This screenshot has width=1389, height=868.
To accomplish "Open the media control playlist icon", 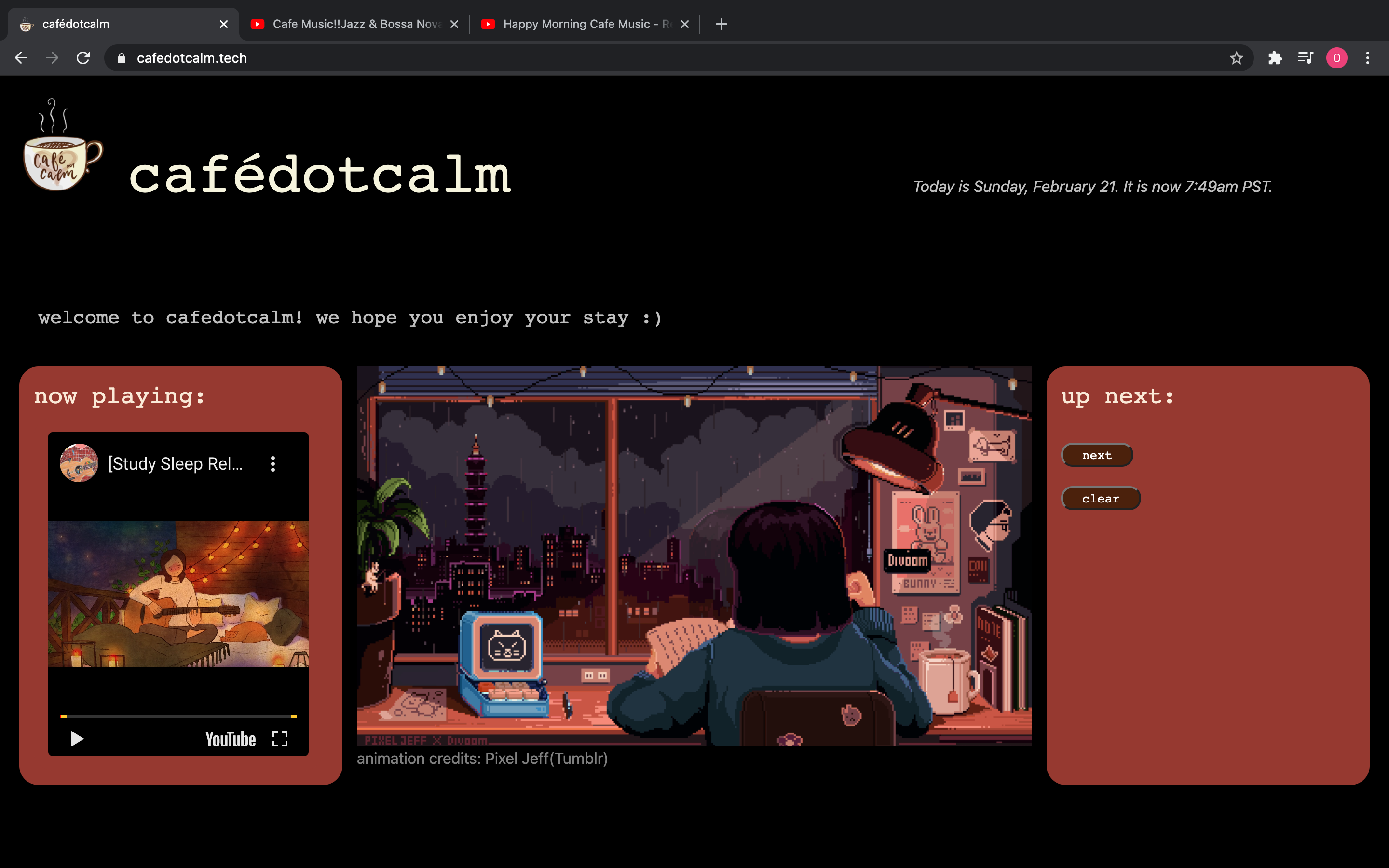I will click(1306, 58).
